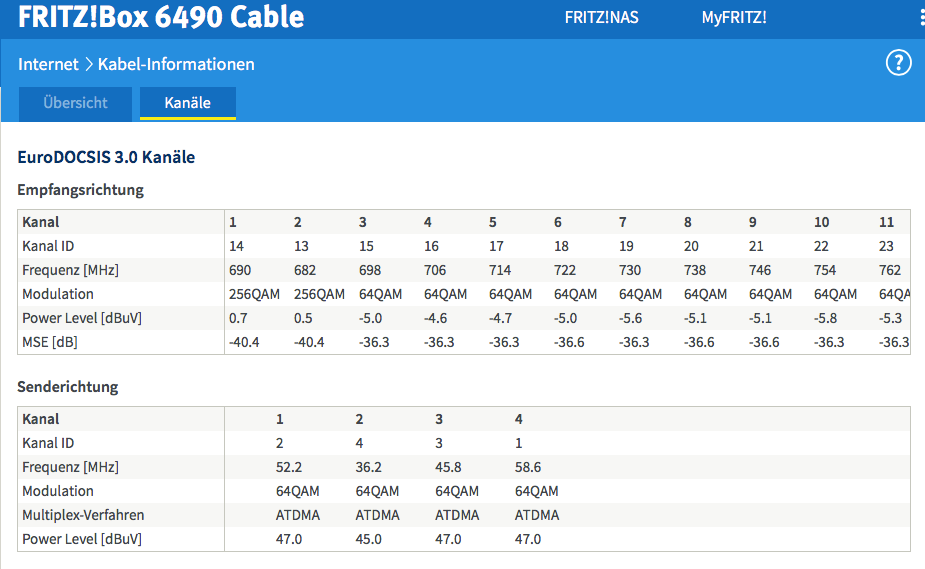
Task: Go to MyFRITZ! in the header
Action: point(734,18)
